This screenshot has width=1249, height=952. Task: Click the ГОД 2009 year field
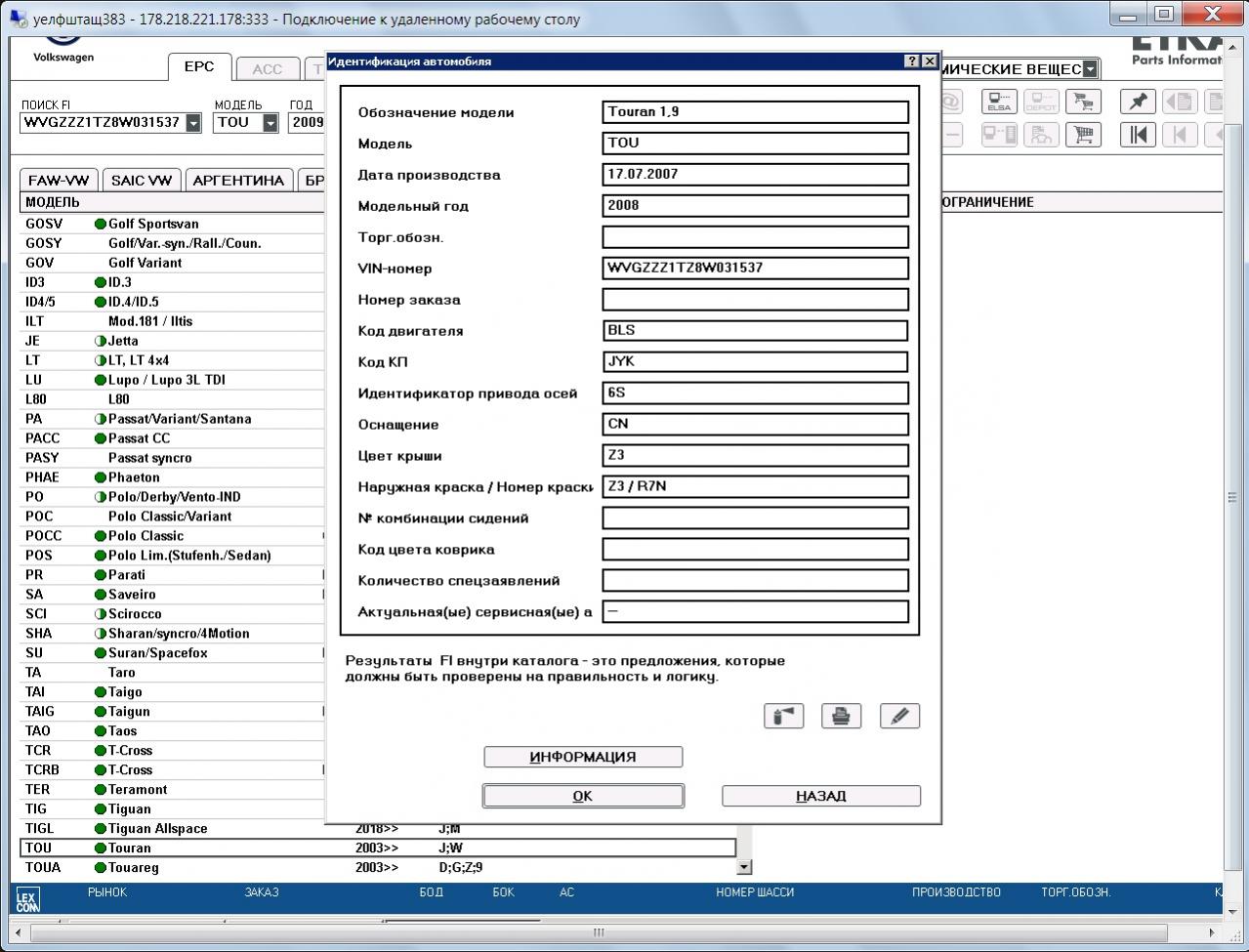(x=307, y=123)
